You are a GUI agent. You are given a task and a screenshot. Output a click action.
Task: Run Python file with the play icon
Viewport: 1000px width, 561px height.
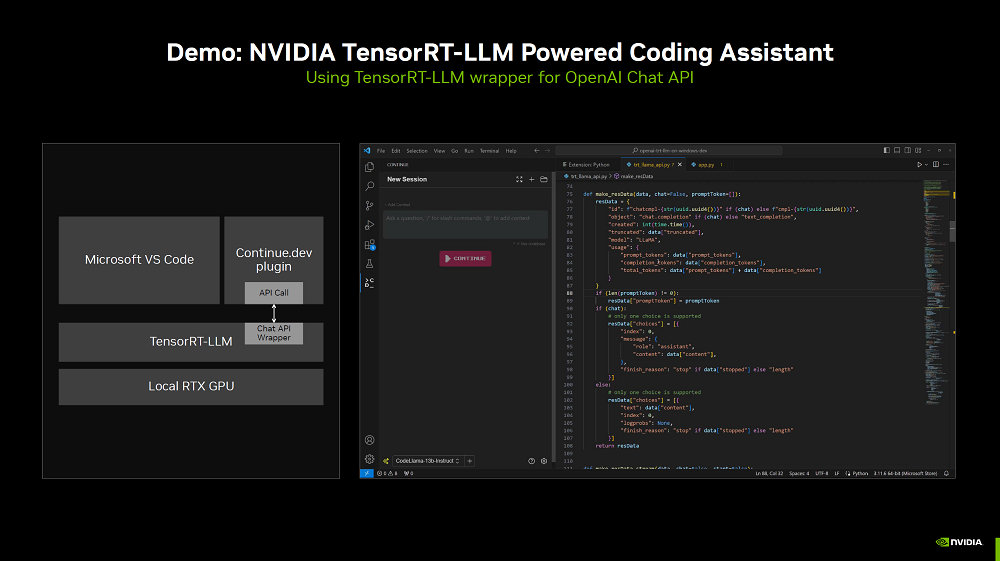tap(919, 164)
